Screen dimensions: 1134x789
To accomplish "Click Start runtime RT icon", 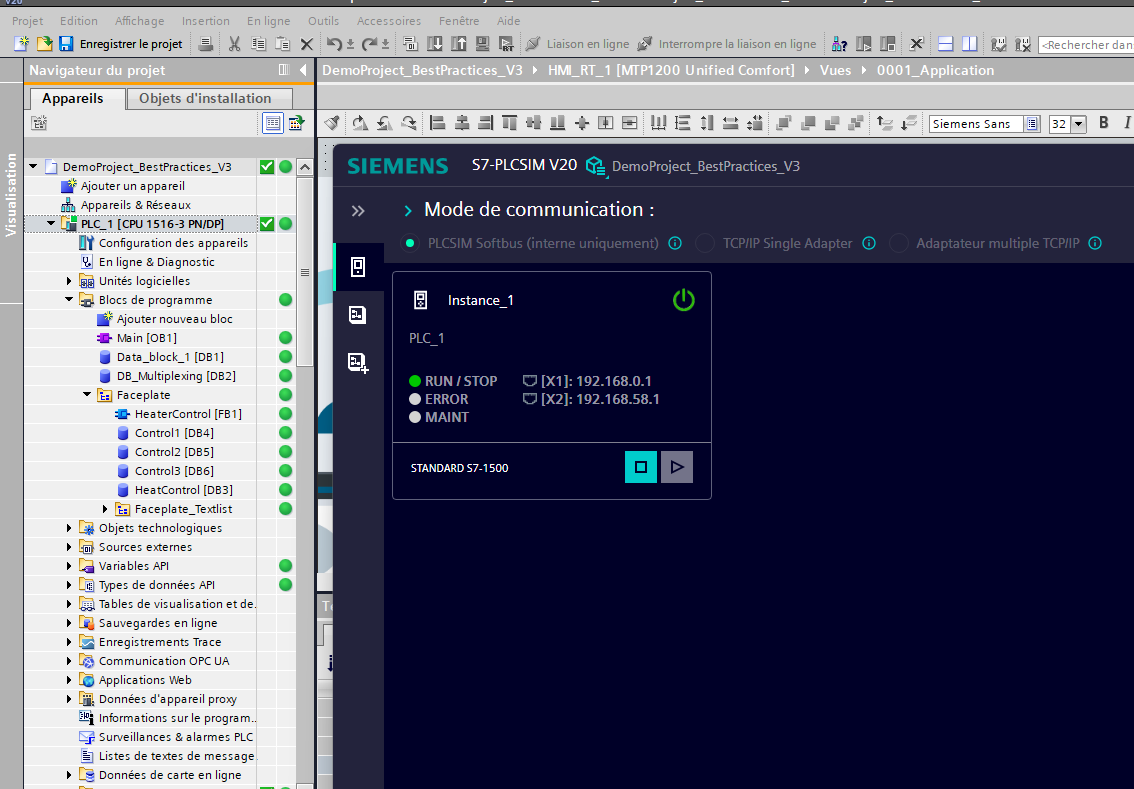I will (506, 44).
